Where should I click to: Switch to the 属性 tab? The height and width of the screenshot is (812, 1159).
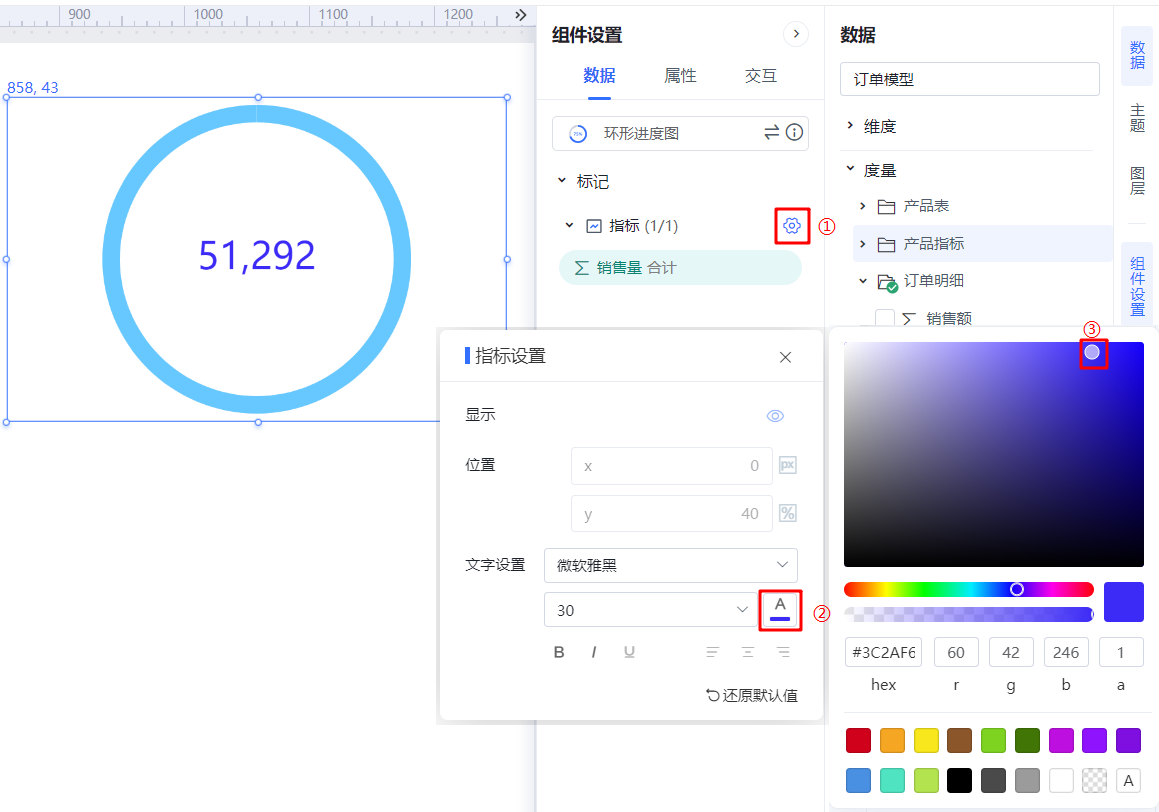(680, 75)
